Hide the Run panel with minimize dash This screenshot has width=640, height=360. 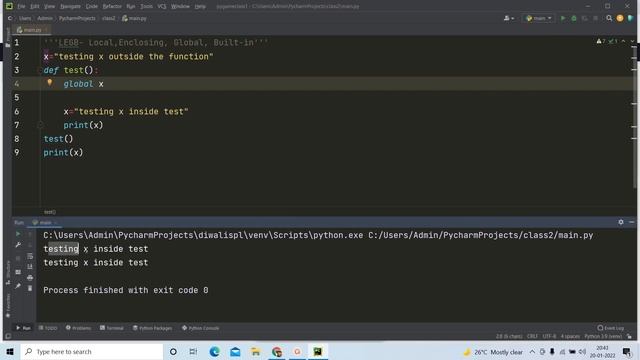coord(631,222)
